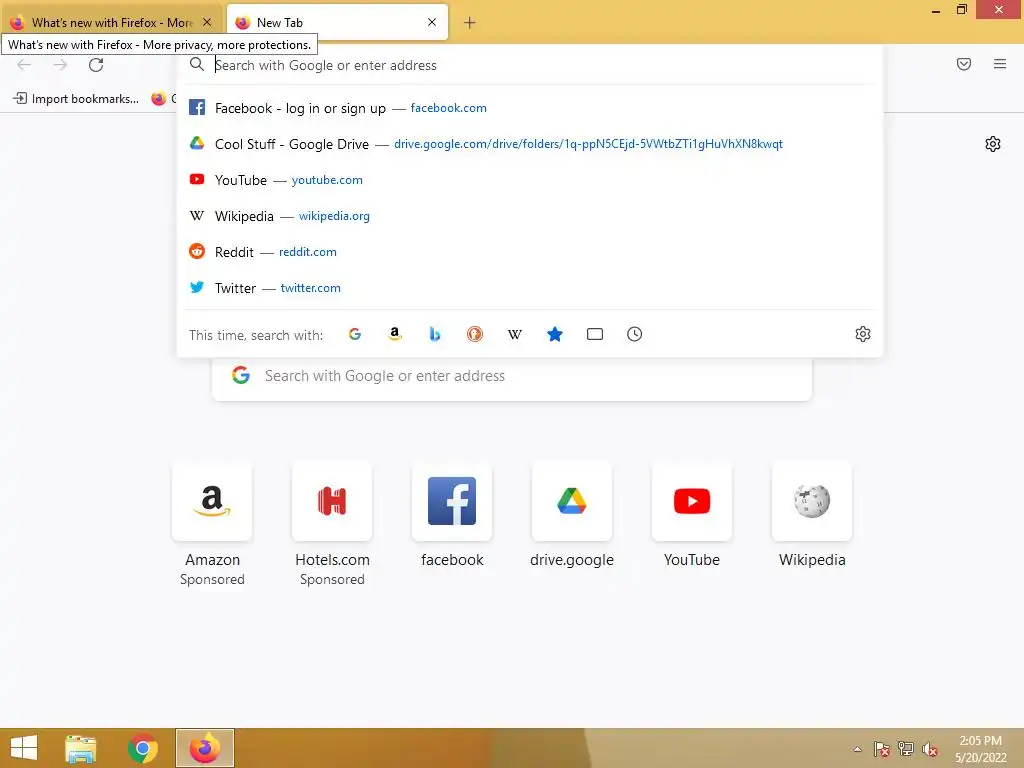Open Cool Stuff Google Drive suggestion
This screenshot has height=768, width=1024.
pyautogui.click(x=530, y=144)
